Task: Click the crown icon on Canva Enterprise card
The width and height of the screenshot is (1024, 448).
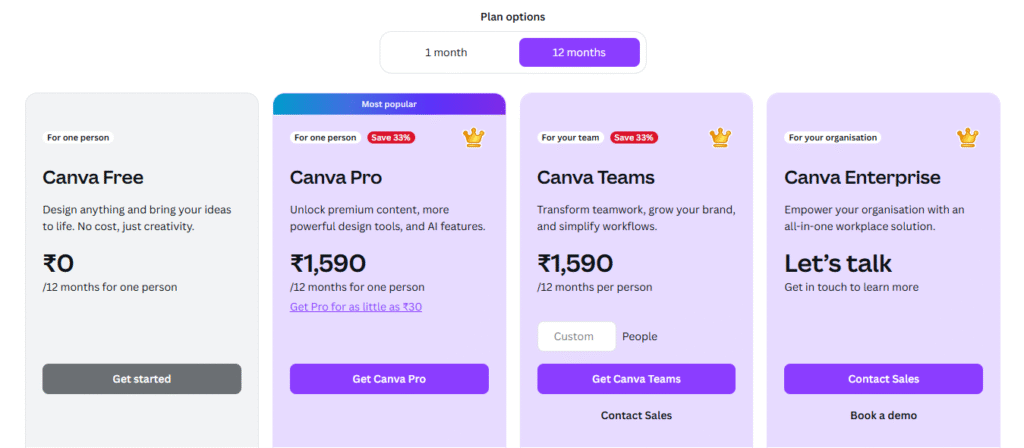Action: pyautogui.click(x=967, y=137)
